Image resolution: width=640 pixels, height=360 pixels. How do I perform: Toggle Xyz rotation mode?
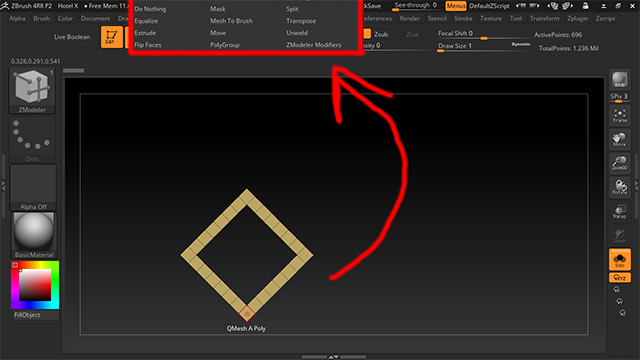tap(620, 278)
